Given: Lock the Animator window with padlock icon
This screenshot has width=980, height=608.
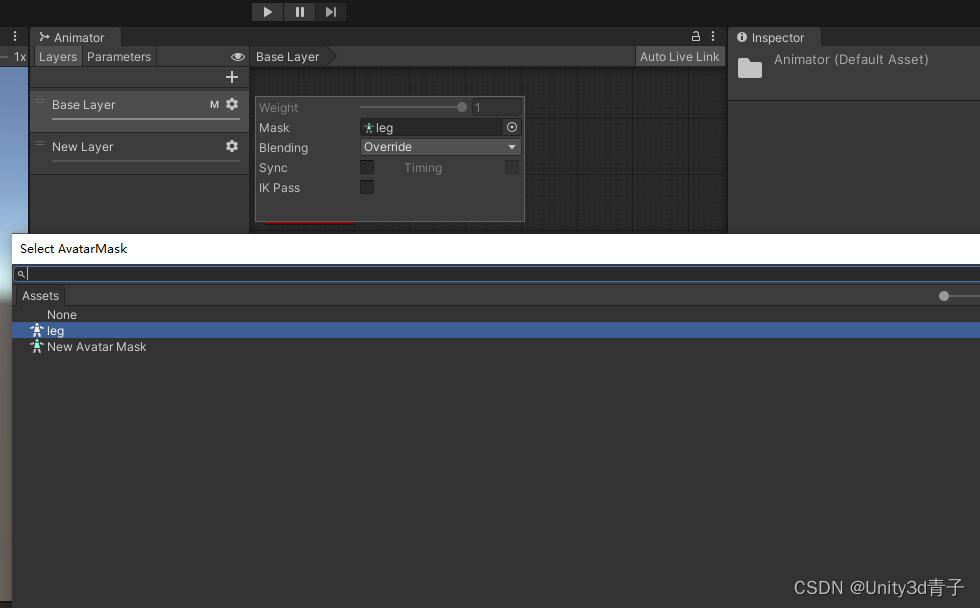Looking at the screenshot, I should (696, 36).
